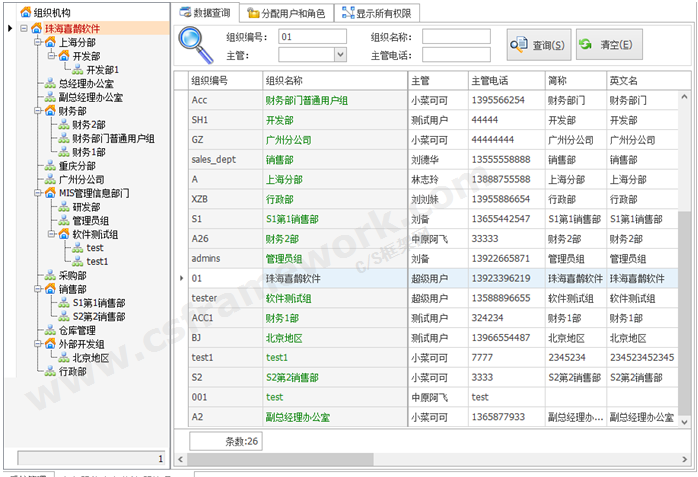Switch to the 数据查询 tab
The image size is (698, 477).
pos(205,13)
